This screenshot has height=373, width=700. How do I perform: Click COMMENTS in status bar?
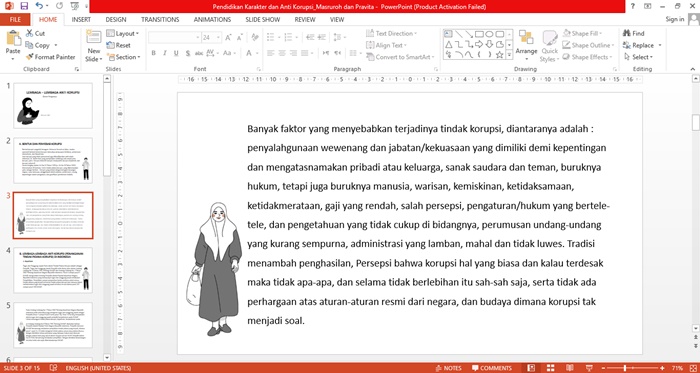(492, 368)
